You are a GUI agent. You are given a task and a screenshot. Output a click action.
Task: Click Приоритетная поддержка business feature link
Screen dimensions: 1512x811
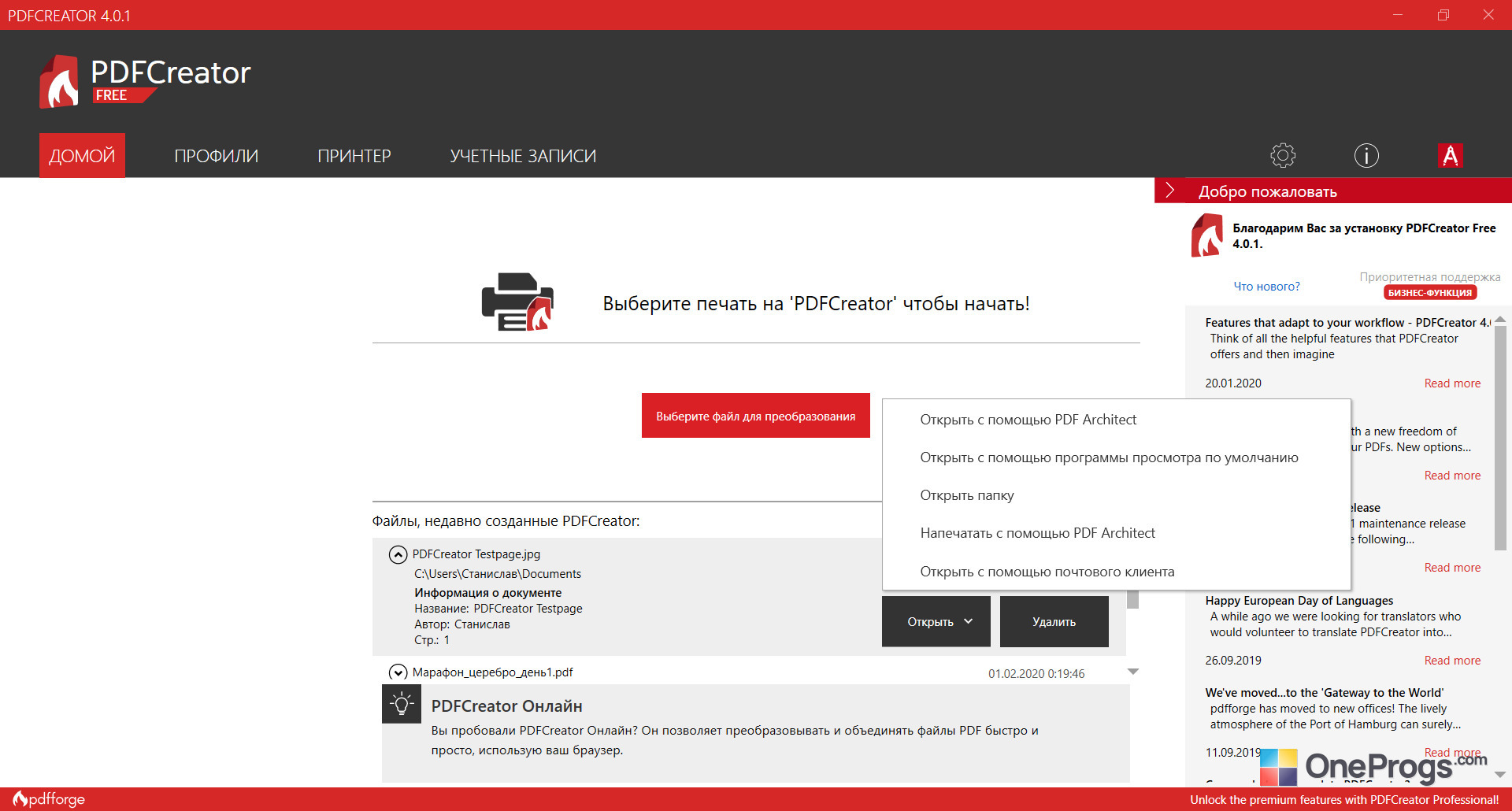1429,285
